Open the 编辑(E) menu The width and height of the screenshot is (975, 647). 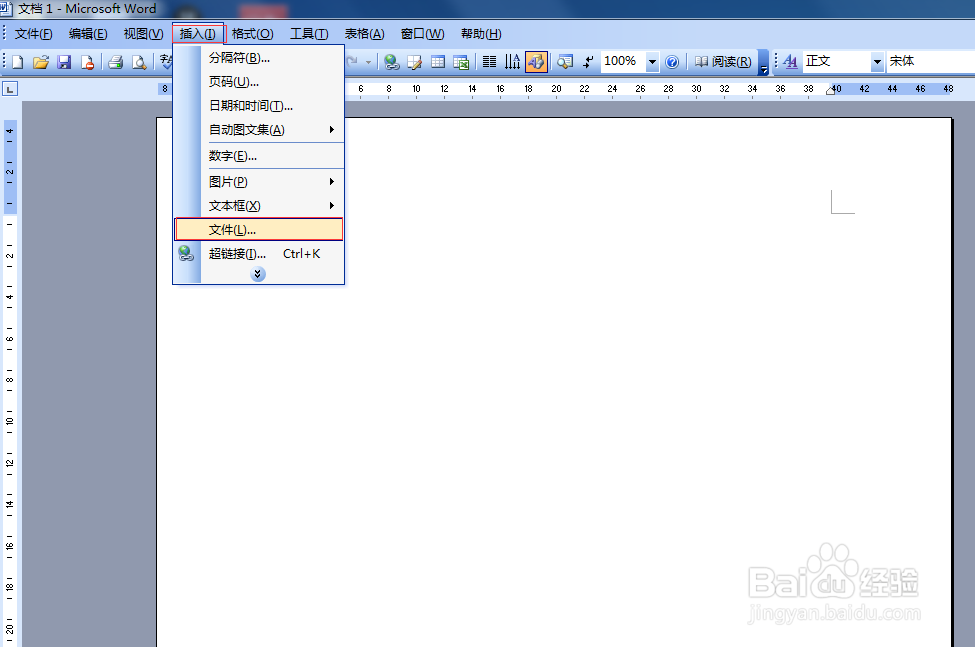[x=88, y=34]
